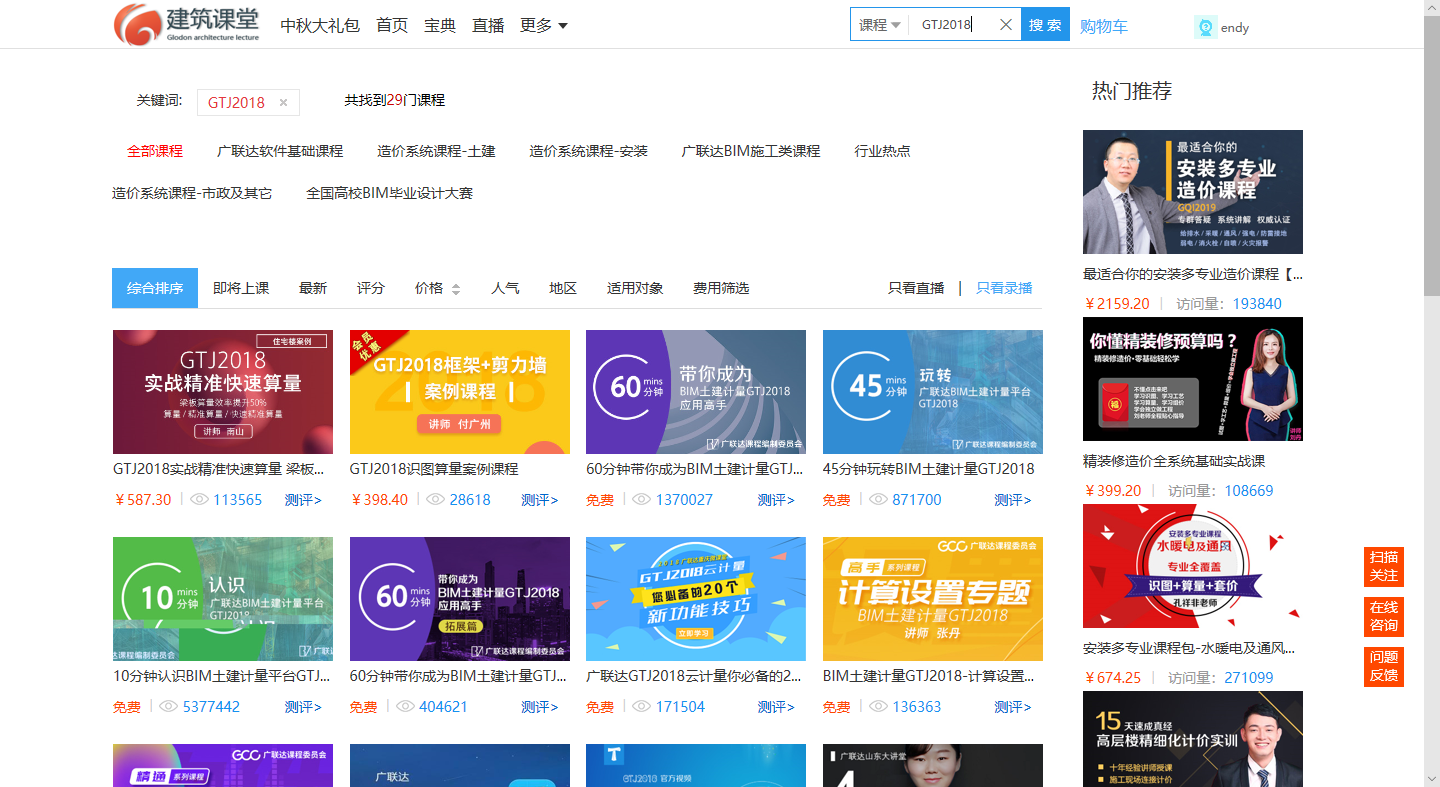
Task: Open the GTJ2018框架+剪力墙案例课程 thumbnail
Action: tap(460, 392)
